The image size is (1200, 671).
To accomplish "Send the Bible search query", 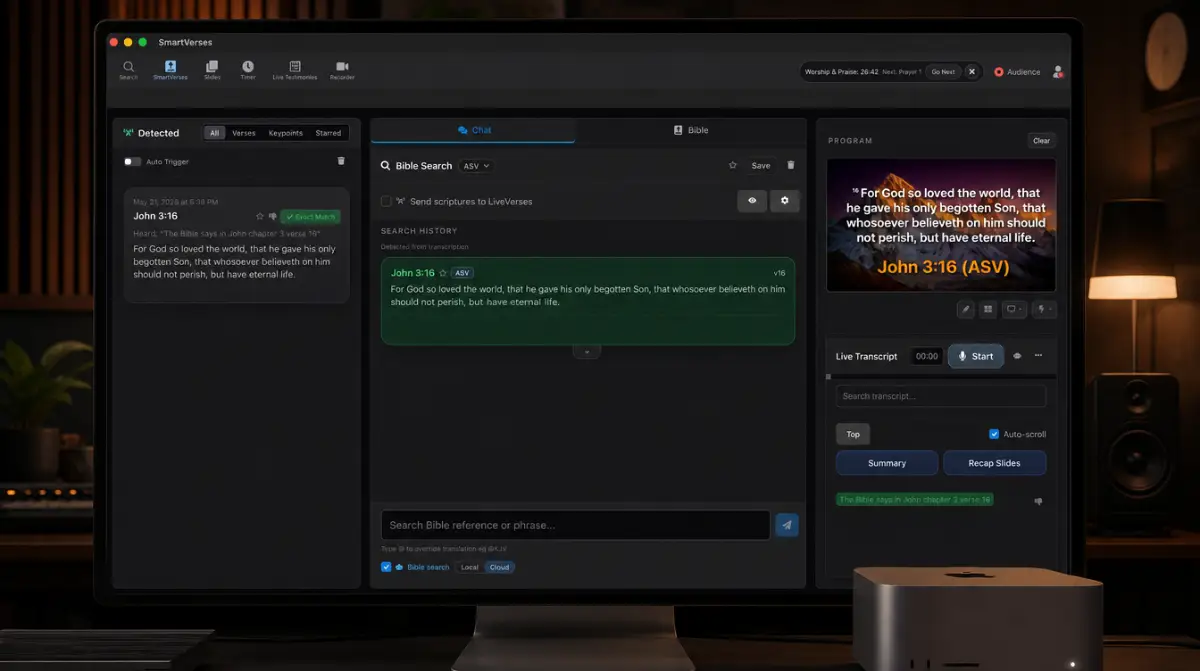I will [787, 525].
